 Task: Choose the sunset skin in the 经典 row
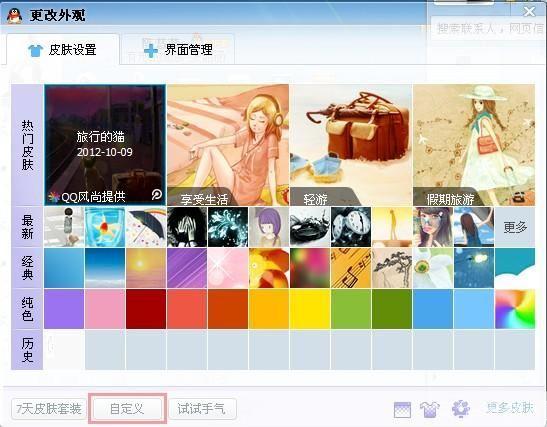146,268
